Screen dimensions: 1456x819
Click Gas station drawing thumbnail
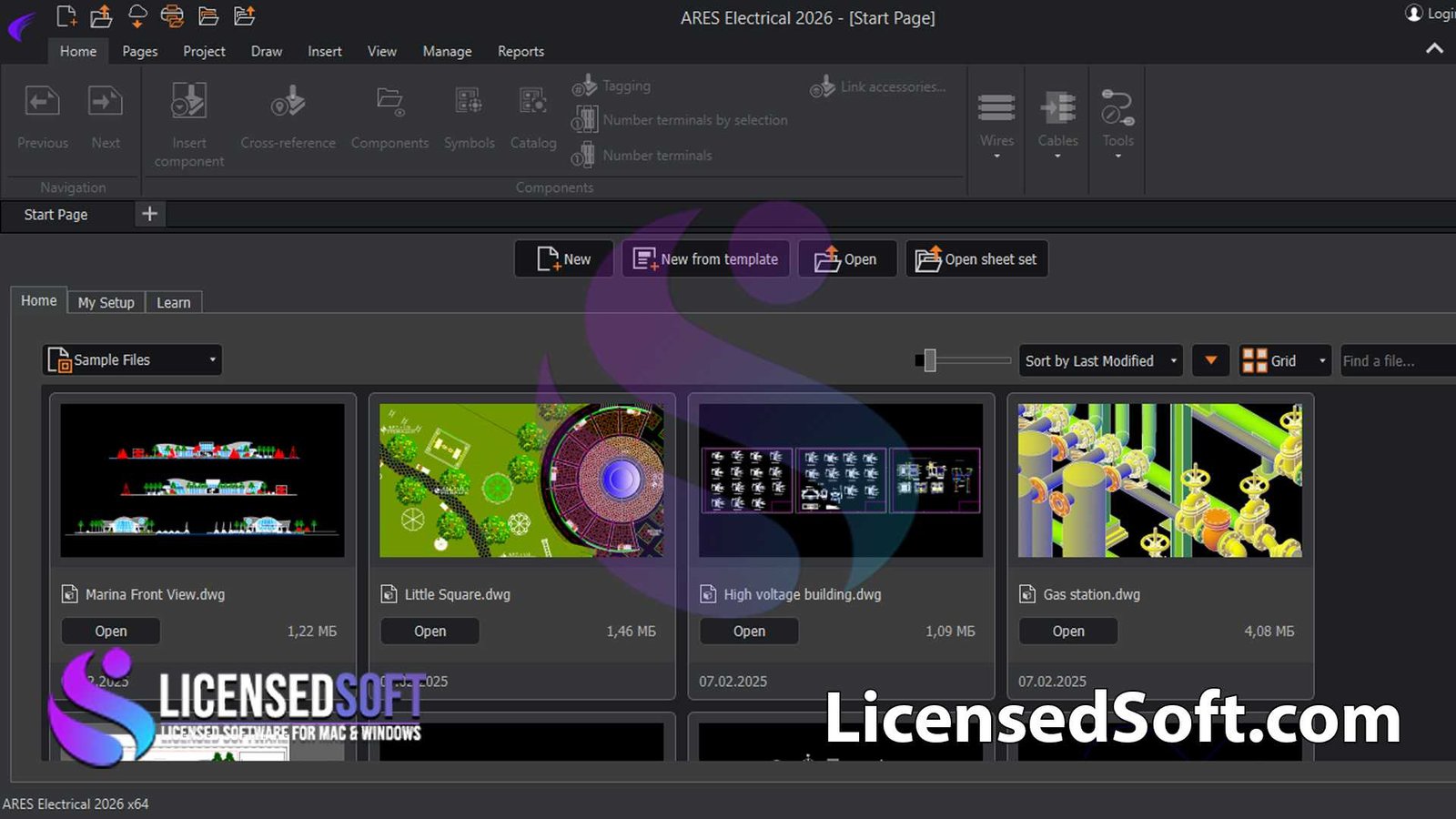point(1160,480)
